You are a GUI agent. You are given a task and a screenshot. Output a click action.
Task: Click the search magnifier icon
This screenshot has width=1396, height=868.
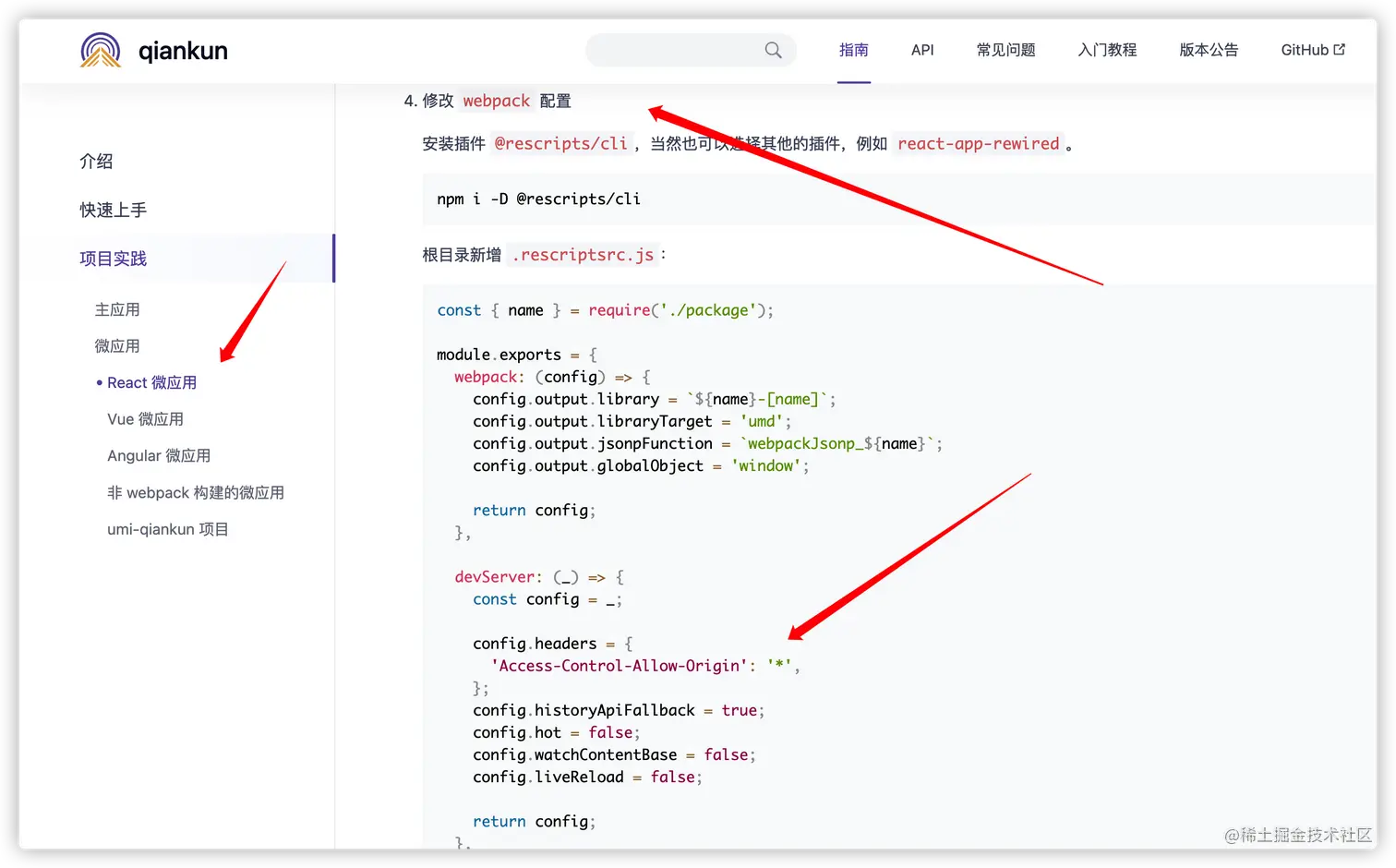point(773,50)
